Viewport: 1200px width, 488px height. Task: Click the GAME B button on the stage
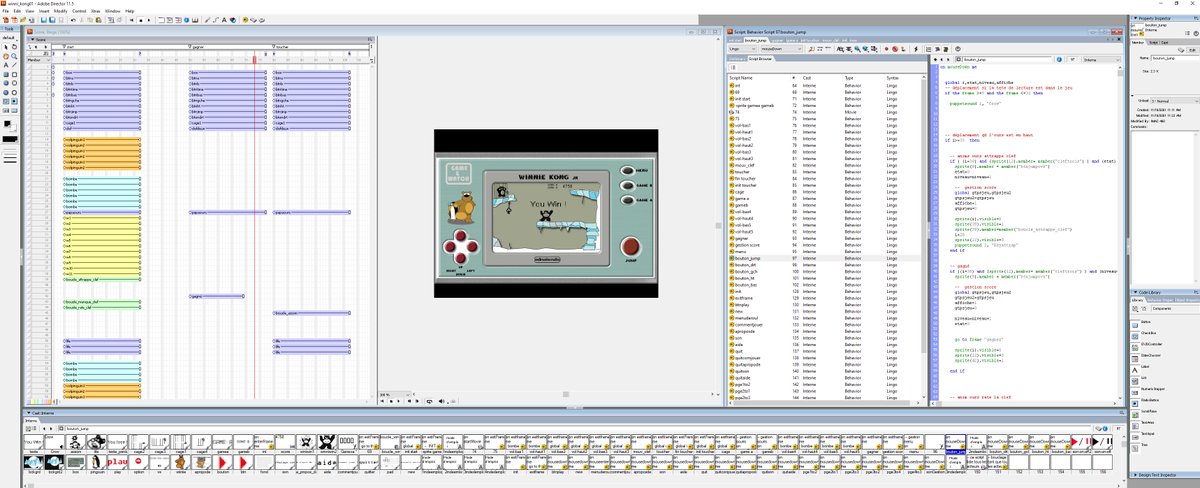tap(628, 185)
